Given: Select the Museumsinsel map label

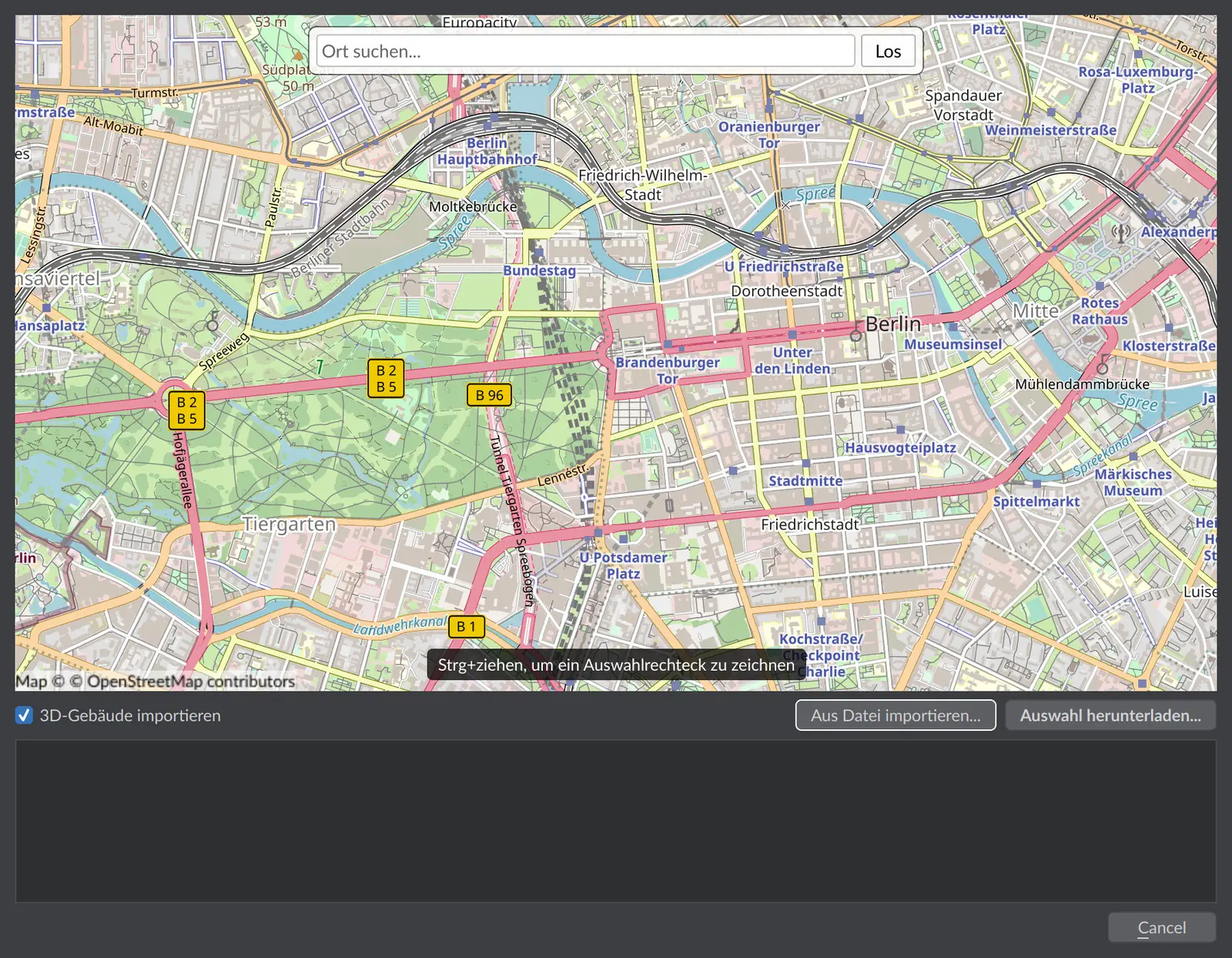Looking at the screenshot, I should [953, 344].
